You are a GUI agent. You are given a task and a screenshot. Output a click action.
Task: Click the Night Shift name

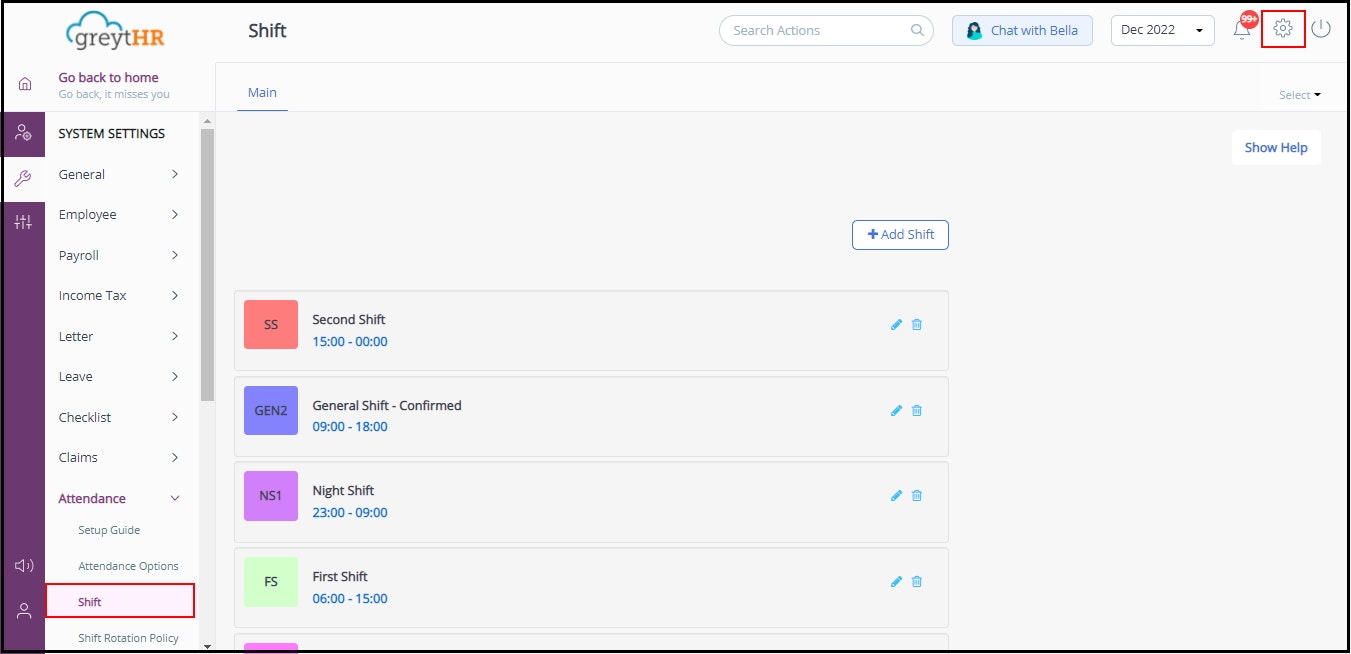[343, 491]
